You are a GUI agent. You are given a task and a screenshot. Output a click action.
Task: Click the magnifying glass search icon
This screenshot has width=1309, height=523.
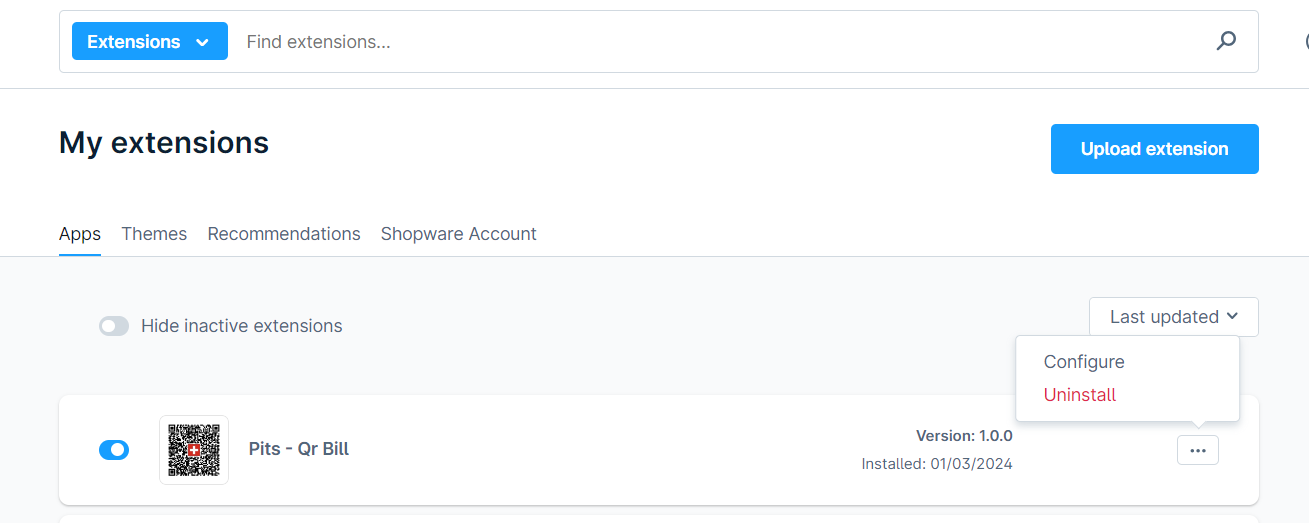tap(1226, 41)
